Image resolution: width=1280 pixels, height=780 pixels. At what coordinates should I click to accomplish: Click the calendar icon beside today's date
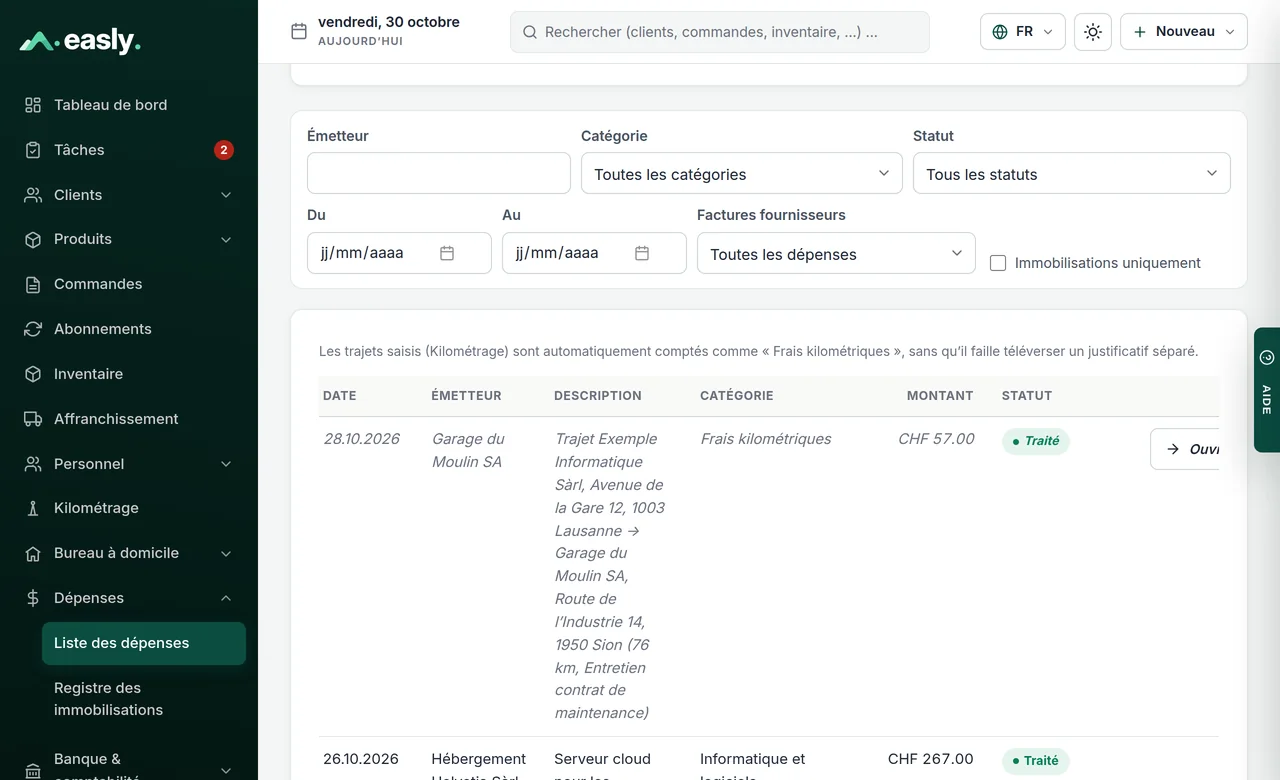[x=299, y=31]
